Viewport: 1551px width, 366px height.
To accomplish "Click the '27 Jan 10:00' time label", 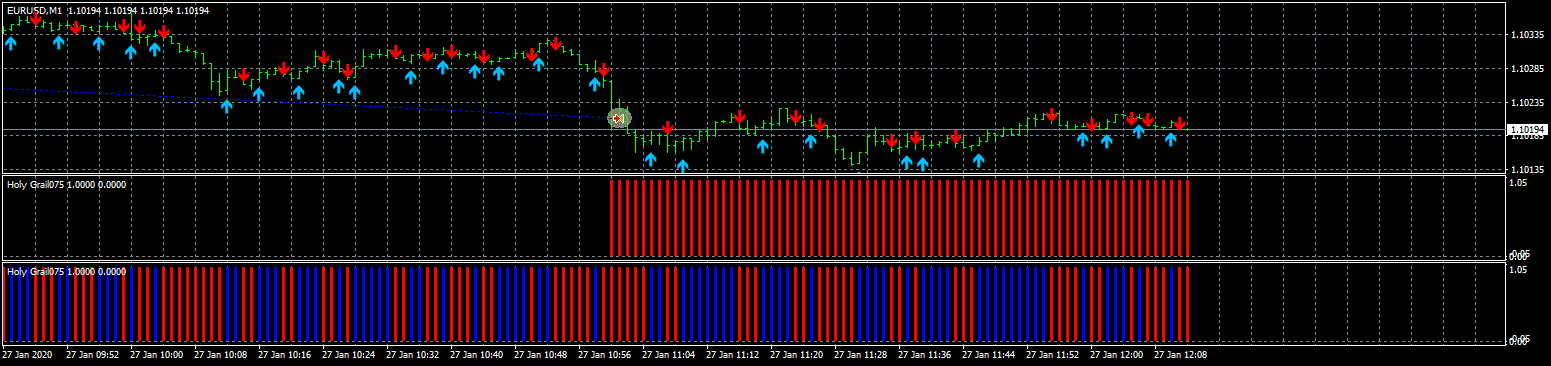I will click(156, 354).
